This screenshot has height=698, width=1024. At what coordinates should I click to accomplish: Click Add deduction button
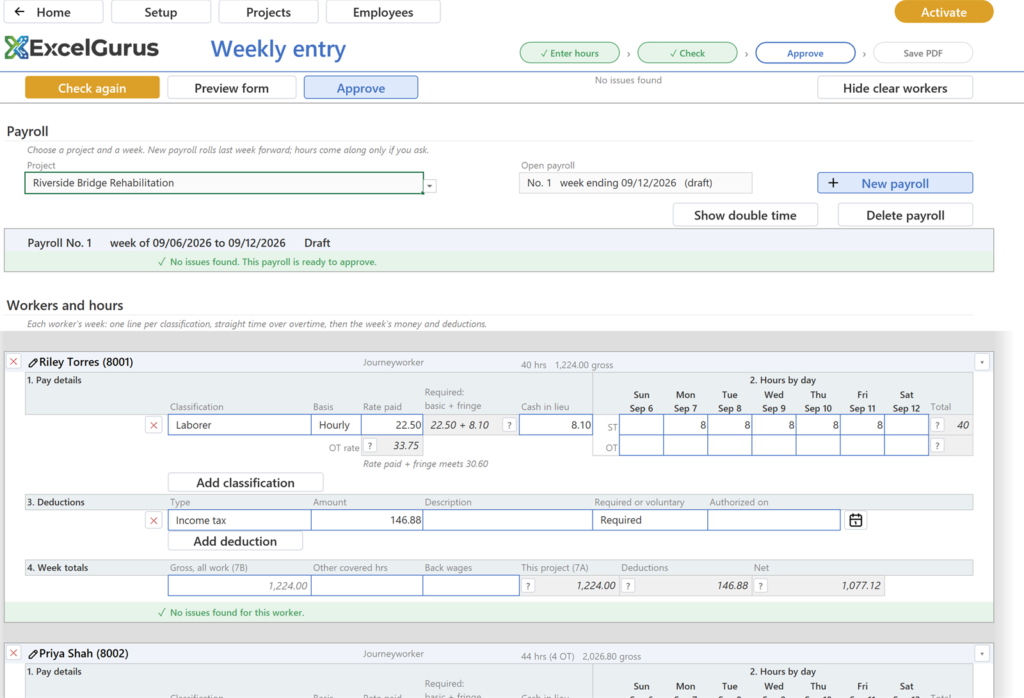point(235,541)
